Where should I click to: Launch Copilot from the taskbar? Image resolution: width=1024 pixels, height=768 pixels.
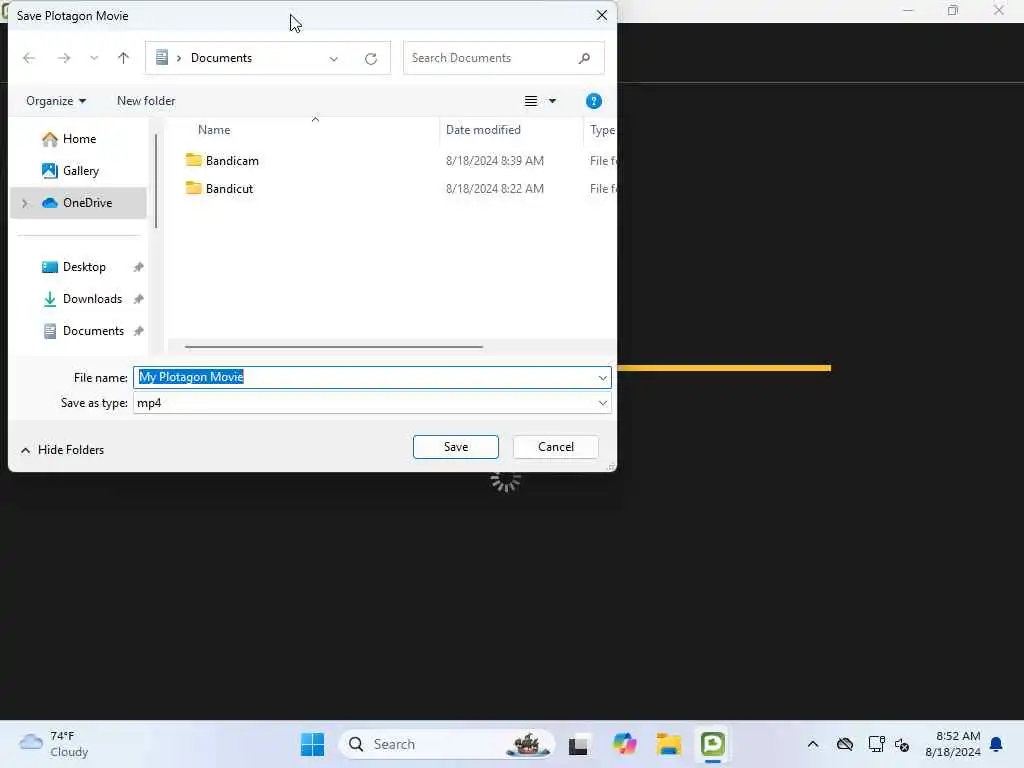pyautogui.click(x=624, y=744)
